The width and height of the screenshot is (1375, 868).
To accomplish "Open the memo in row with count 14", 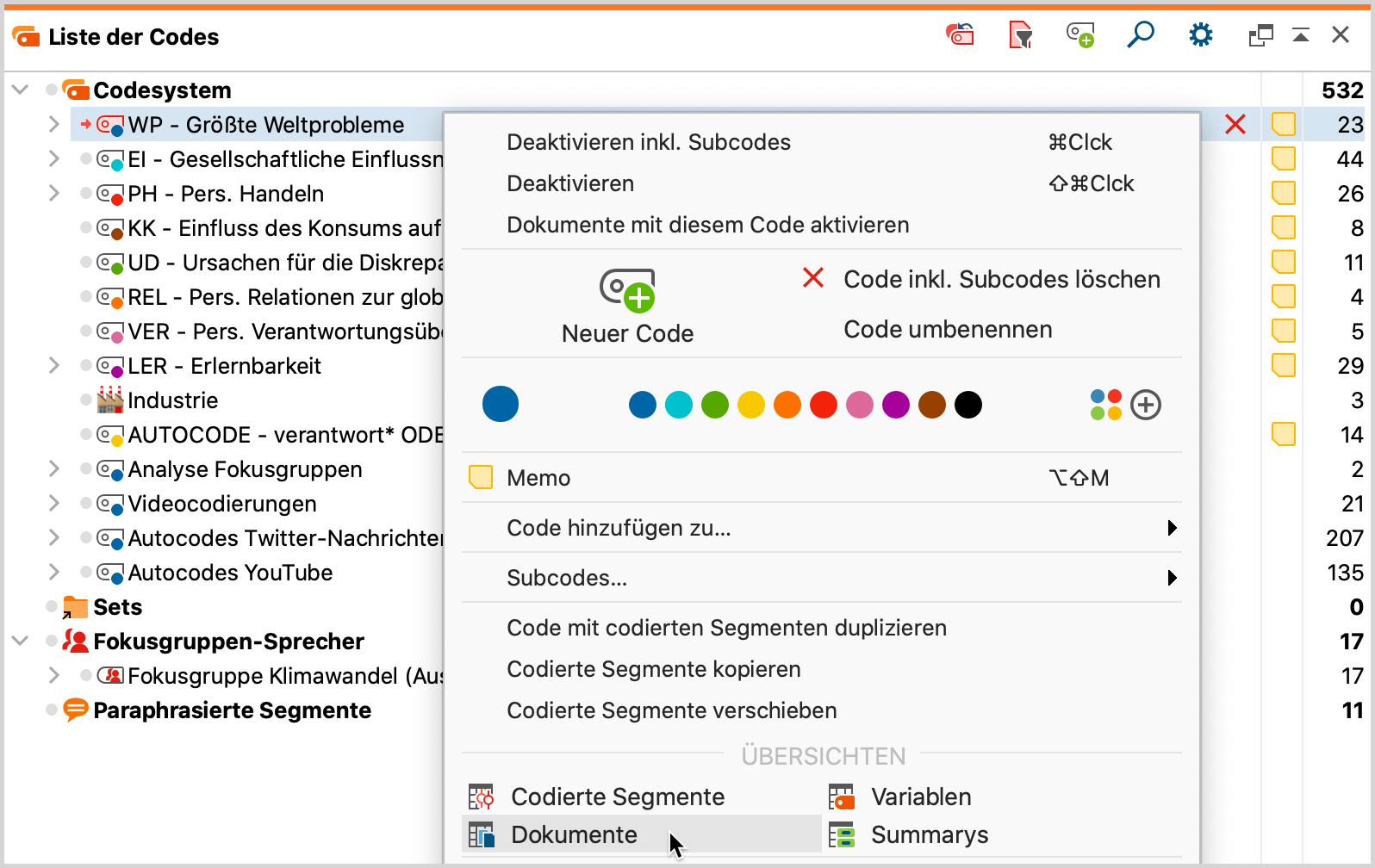I will [x=1284, y=435].
